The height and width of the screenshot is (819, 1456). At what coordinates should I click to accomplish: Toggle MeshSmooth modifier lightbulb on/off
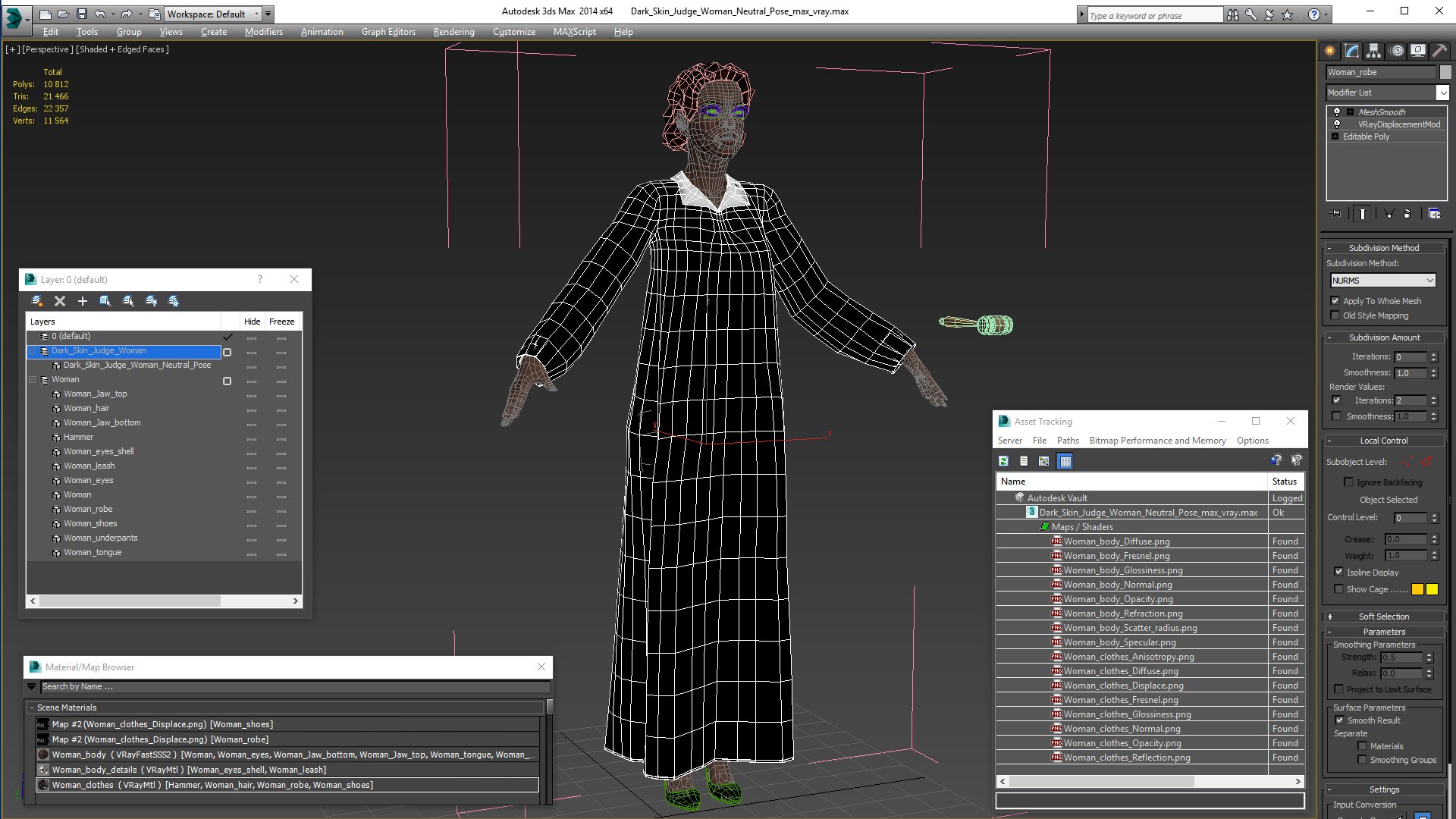click(1337, 112)
